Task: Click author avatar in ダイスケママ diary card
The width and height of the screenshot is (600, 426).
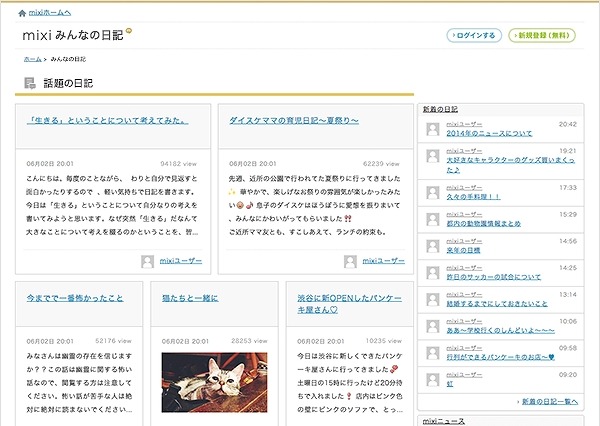Action: click(350, 261)
